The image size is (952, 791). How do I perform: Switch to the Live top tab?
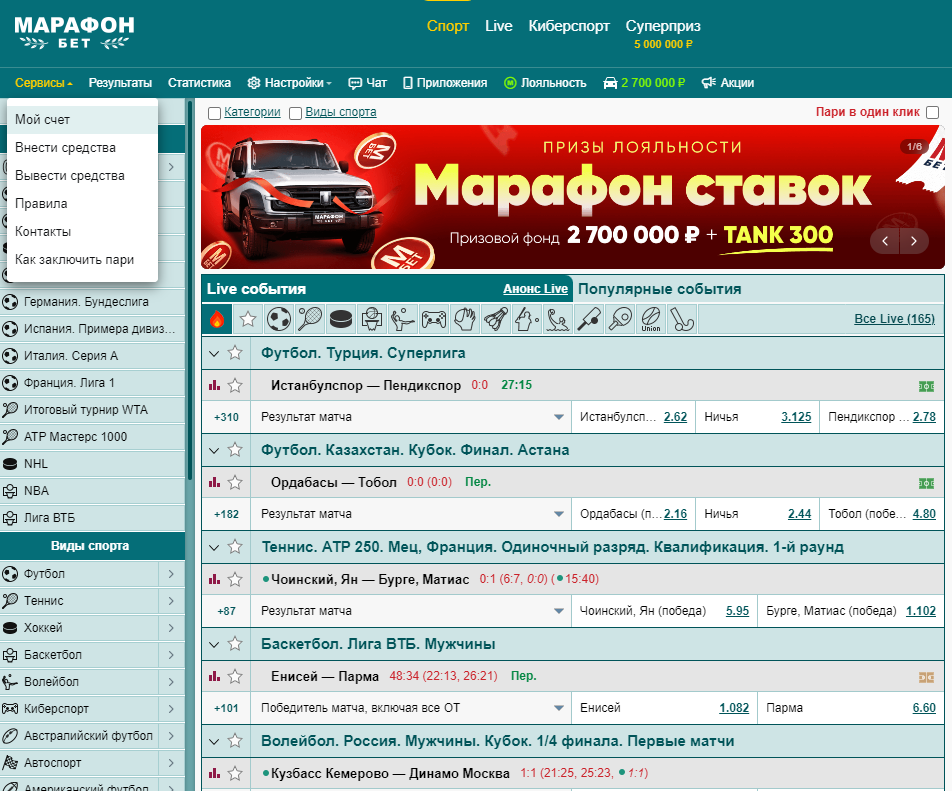(x=498, y=26)
